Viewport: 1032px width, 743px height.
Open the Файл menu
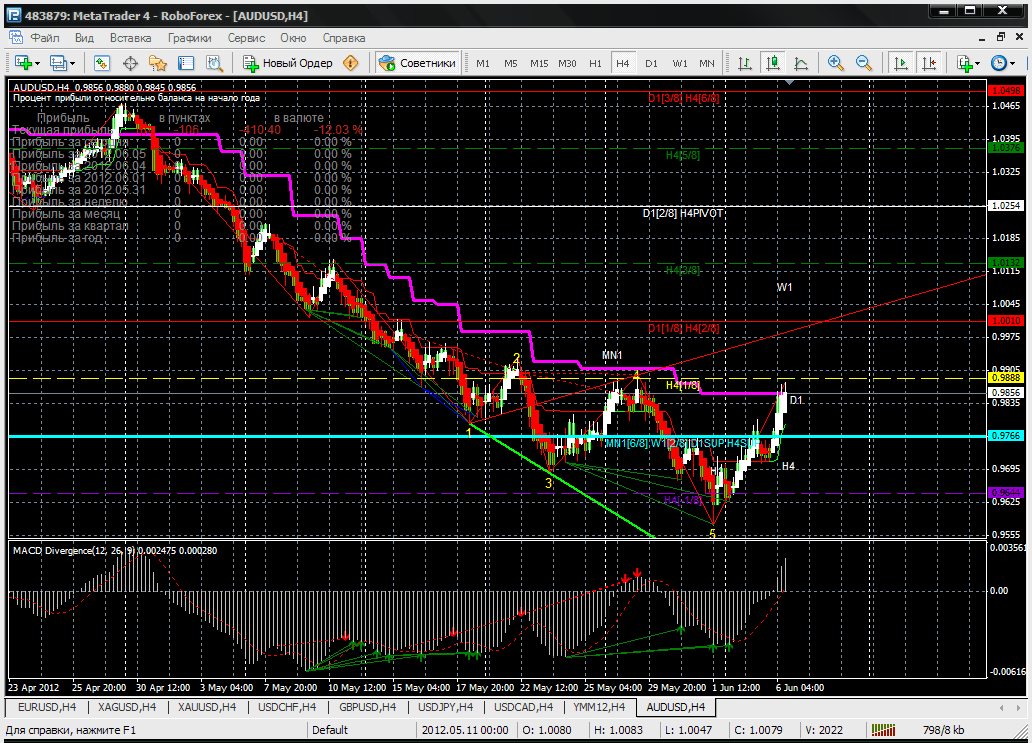click(x=45, y=38)
